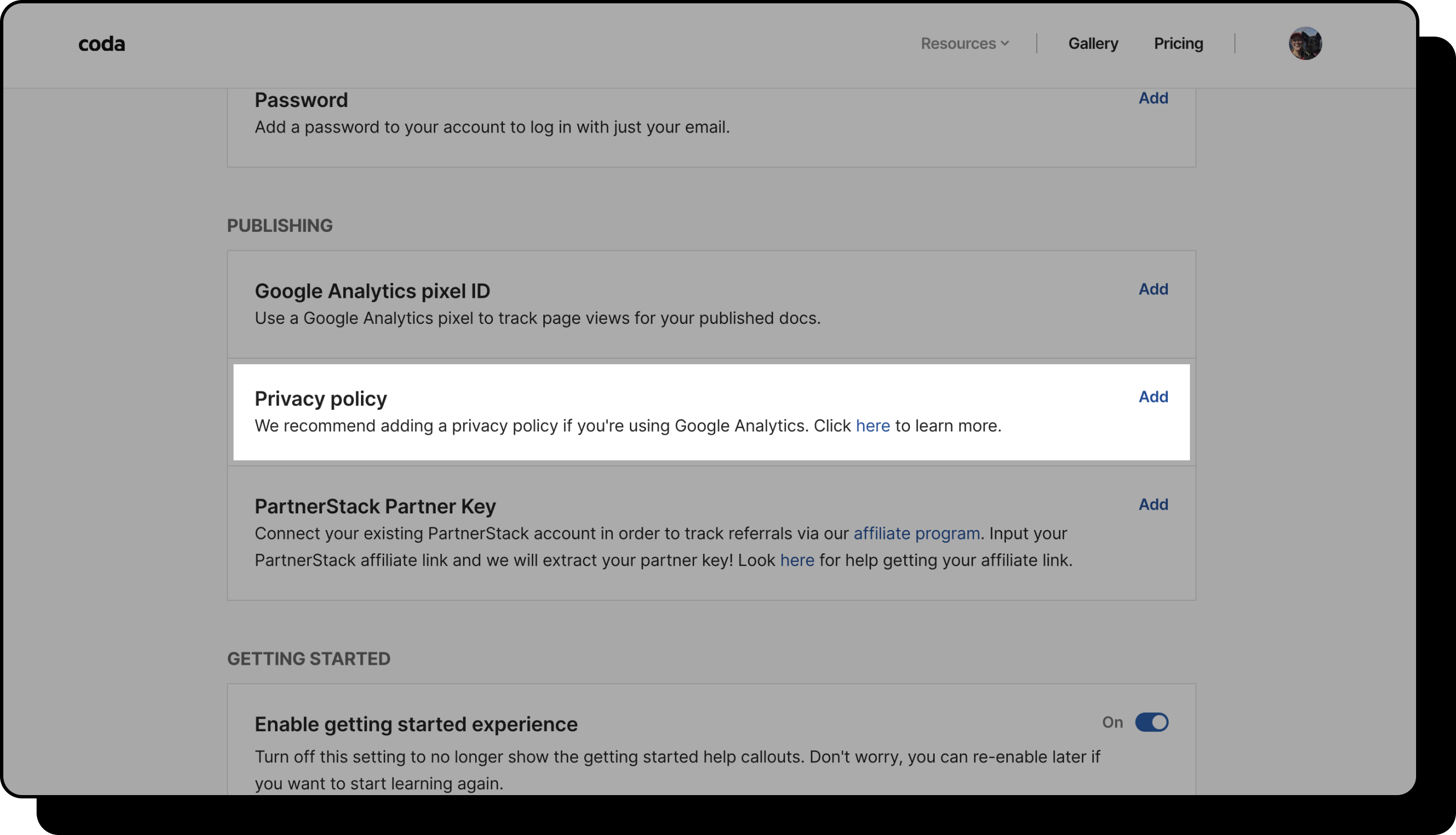Click the 'On' label beside the toggle
This screenshot has width=1456, height=835.
tap(1112, 722)
